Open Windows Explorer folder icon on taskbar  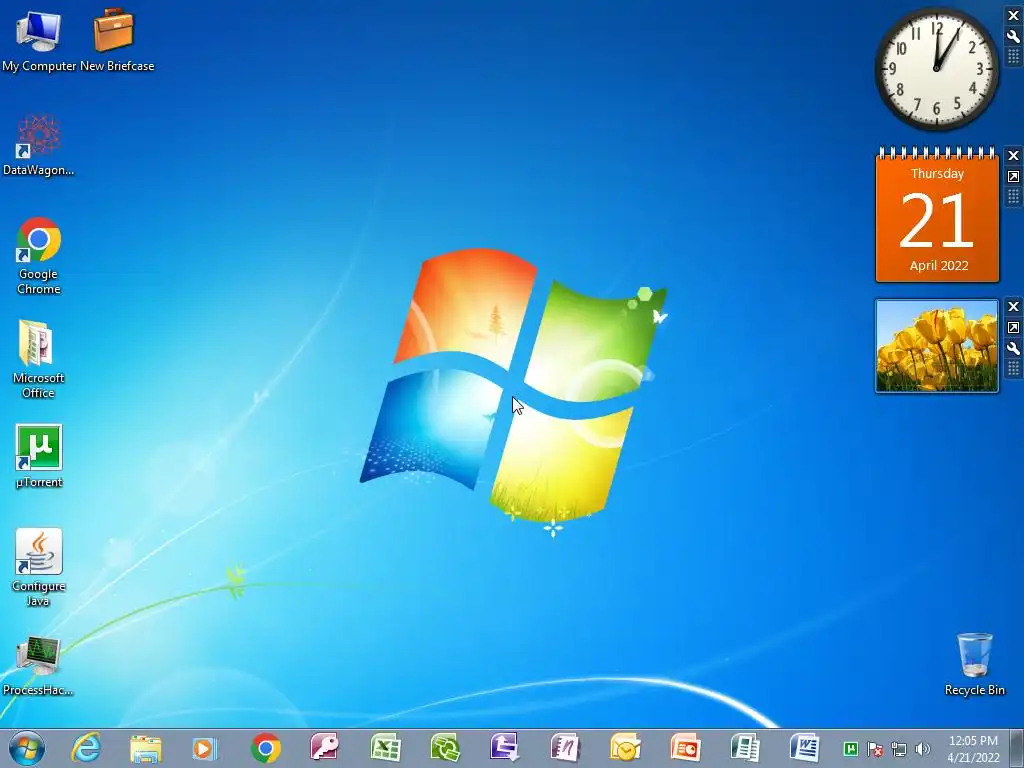pyautogui.click(x=146, y=749)
